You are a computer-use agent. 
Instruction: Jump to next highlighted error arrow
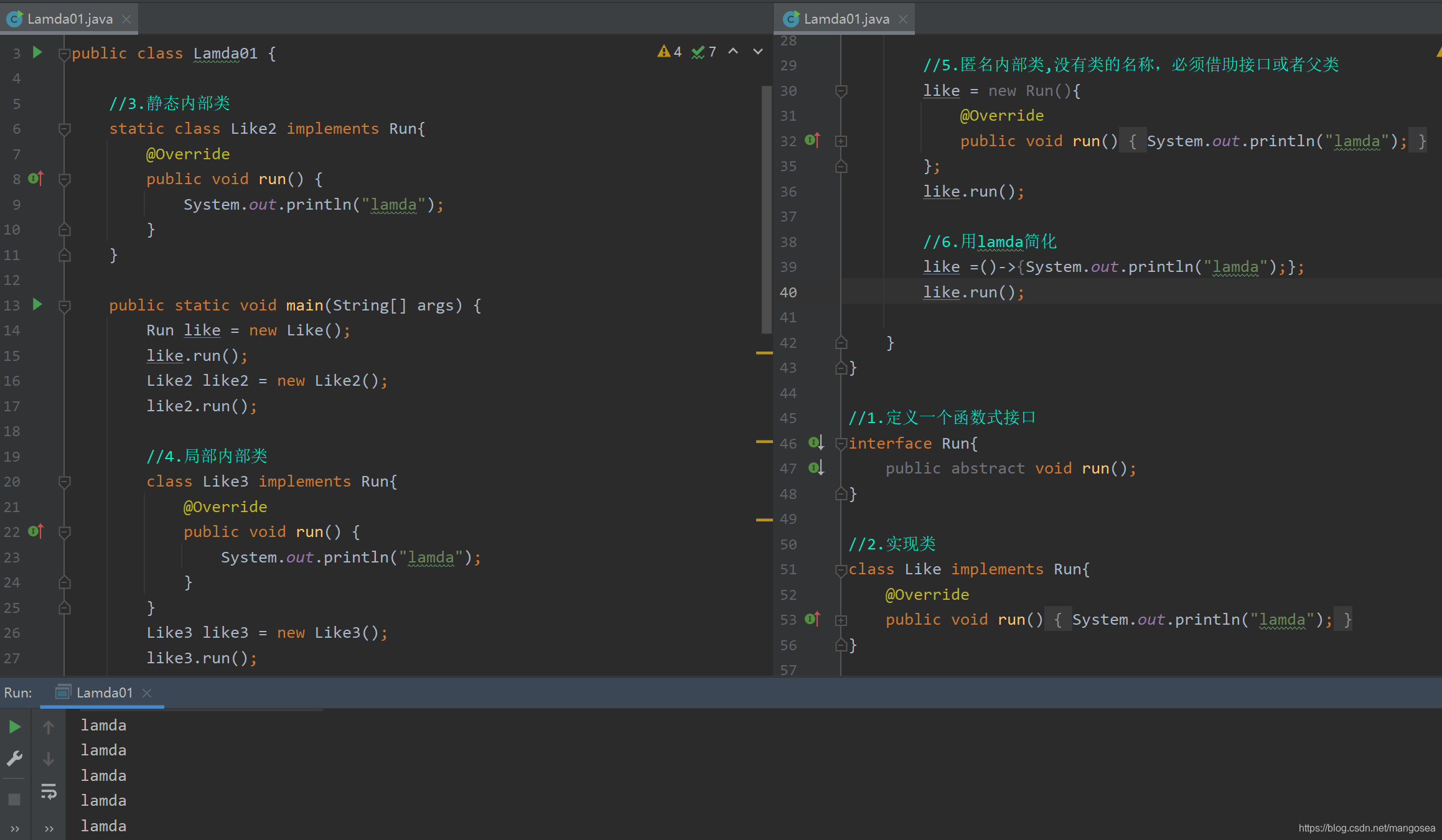click(757, 52)
